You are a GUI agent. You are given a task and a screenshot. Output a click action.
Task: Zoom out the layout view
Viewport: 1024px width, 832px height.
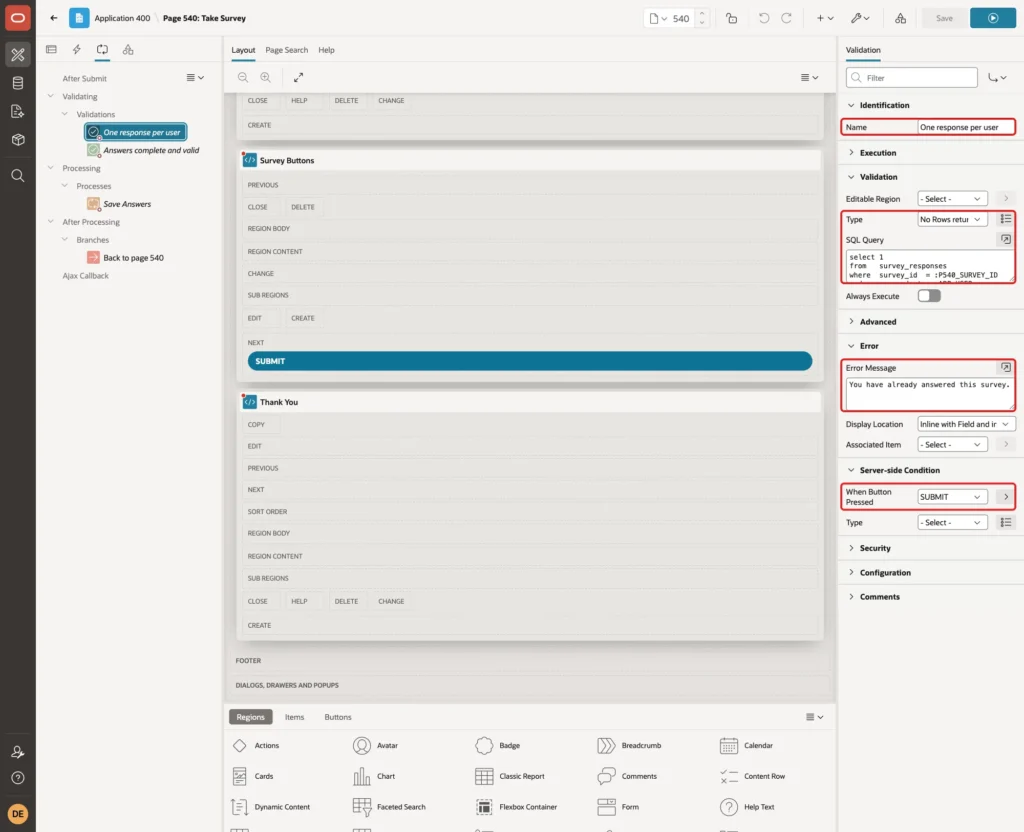[243, 77]
